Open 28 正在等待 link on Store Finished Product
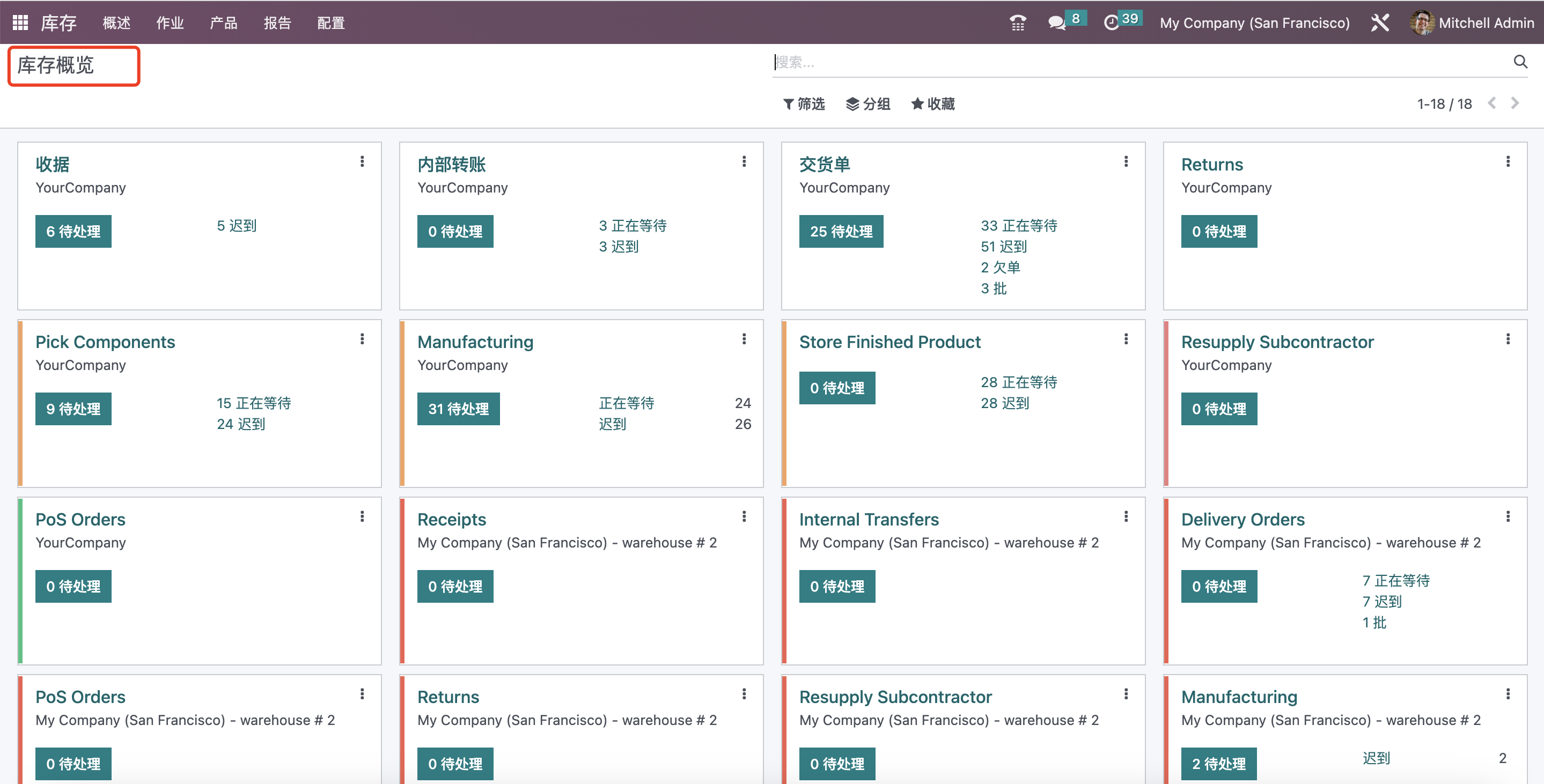 [x=1019, y=382]
